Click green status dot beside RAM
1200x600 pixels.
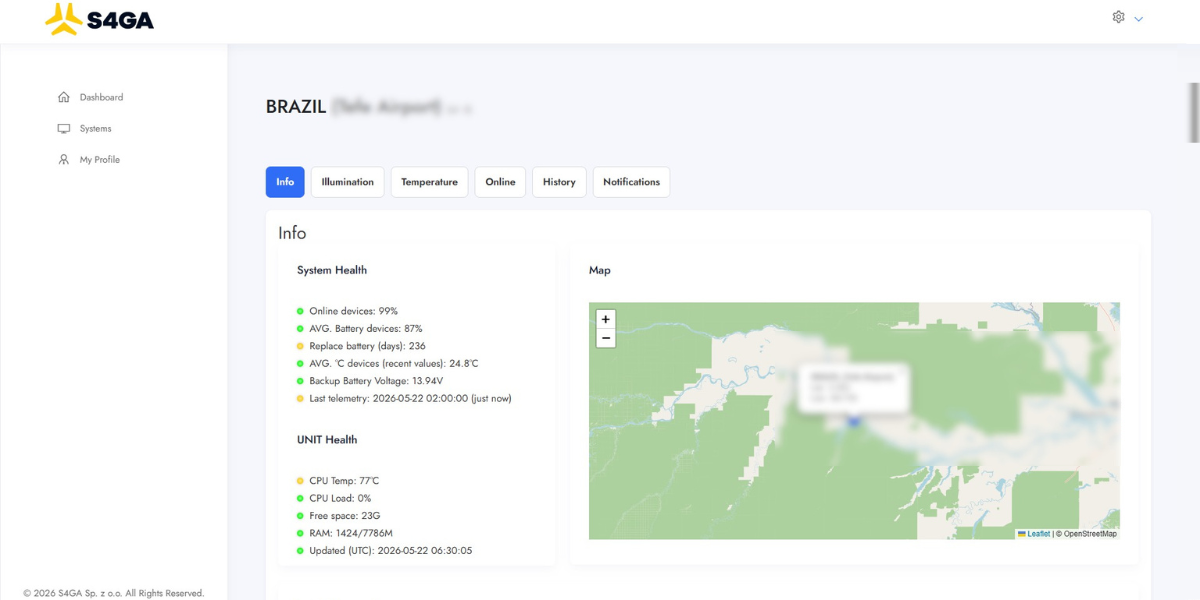(x=300, y=533)
